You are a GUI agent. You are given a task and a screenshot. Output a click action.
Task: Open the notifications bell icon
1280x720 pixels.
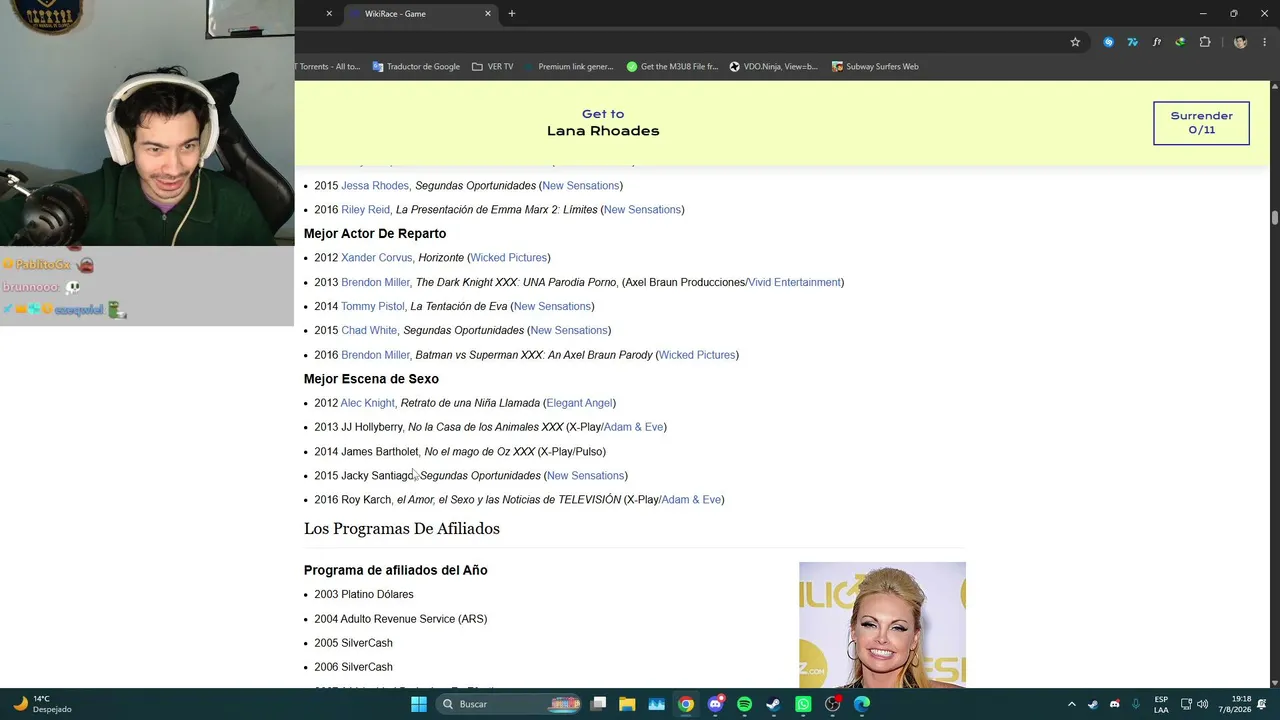(x=1262, y=704)
